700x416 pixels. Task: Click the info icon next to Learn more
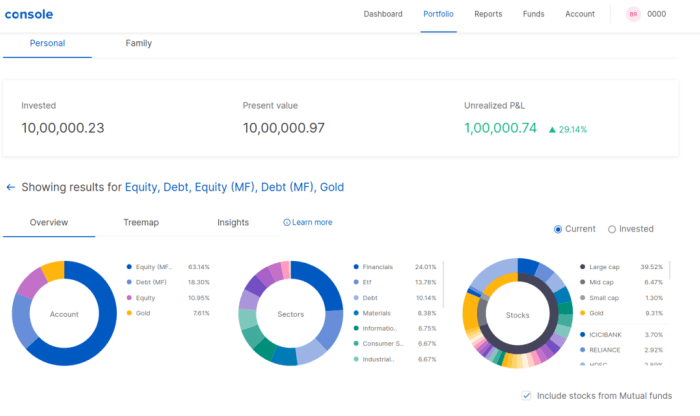point(287,222)
